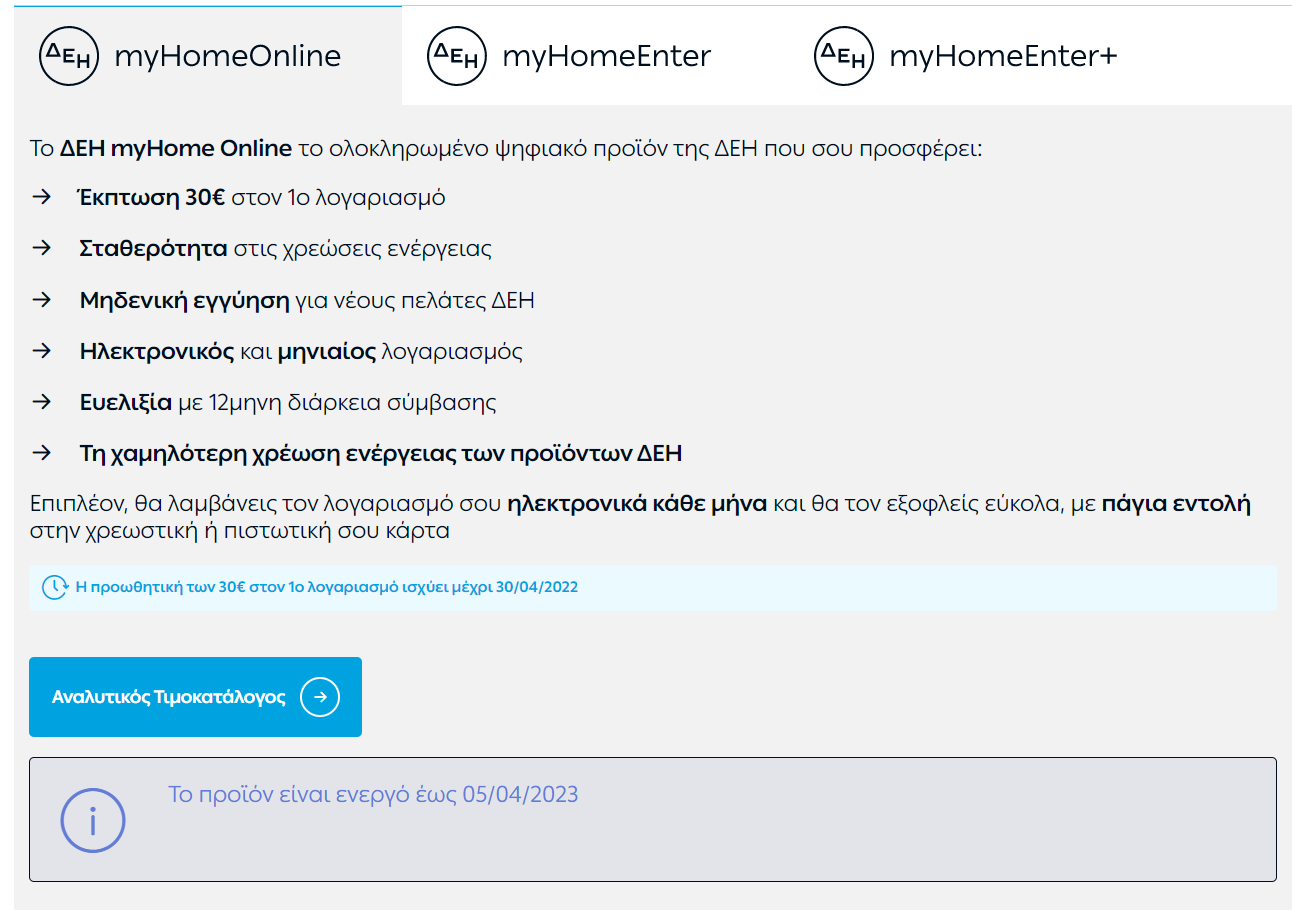Screen dimensions: 1296x910
Task: Open the Αναλυτικός Τιμοκατάλογος button
Action: click(x=195, y=697)
